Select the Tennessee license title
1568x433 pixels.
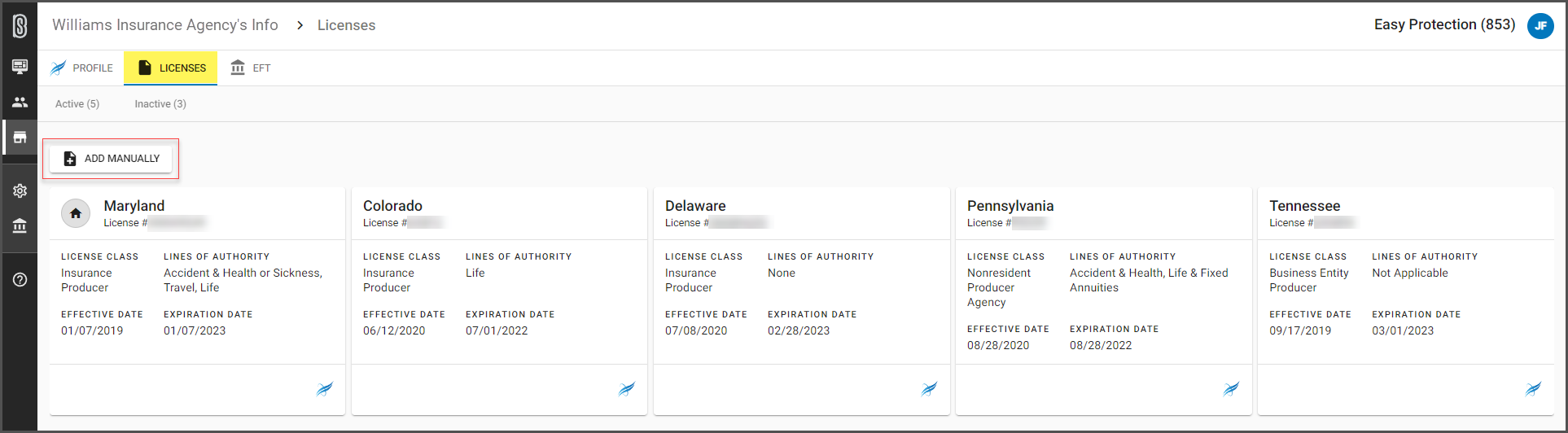click(x=1304, y=206)
